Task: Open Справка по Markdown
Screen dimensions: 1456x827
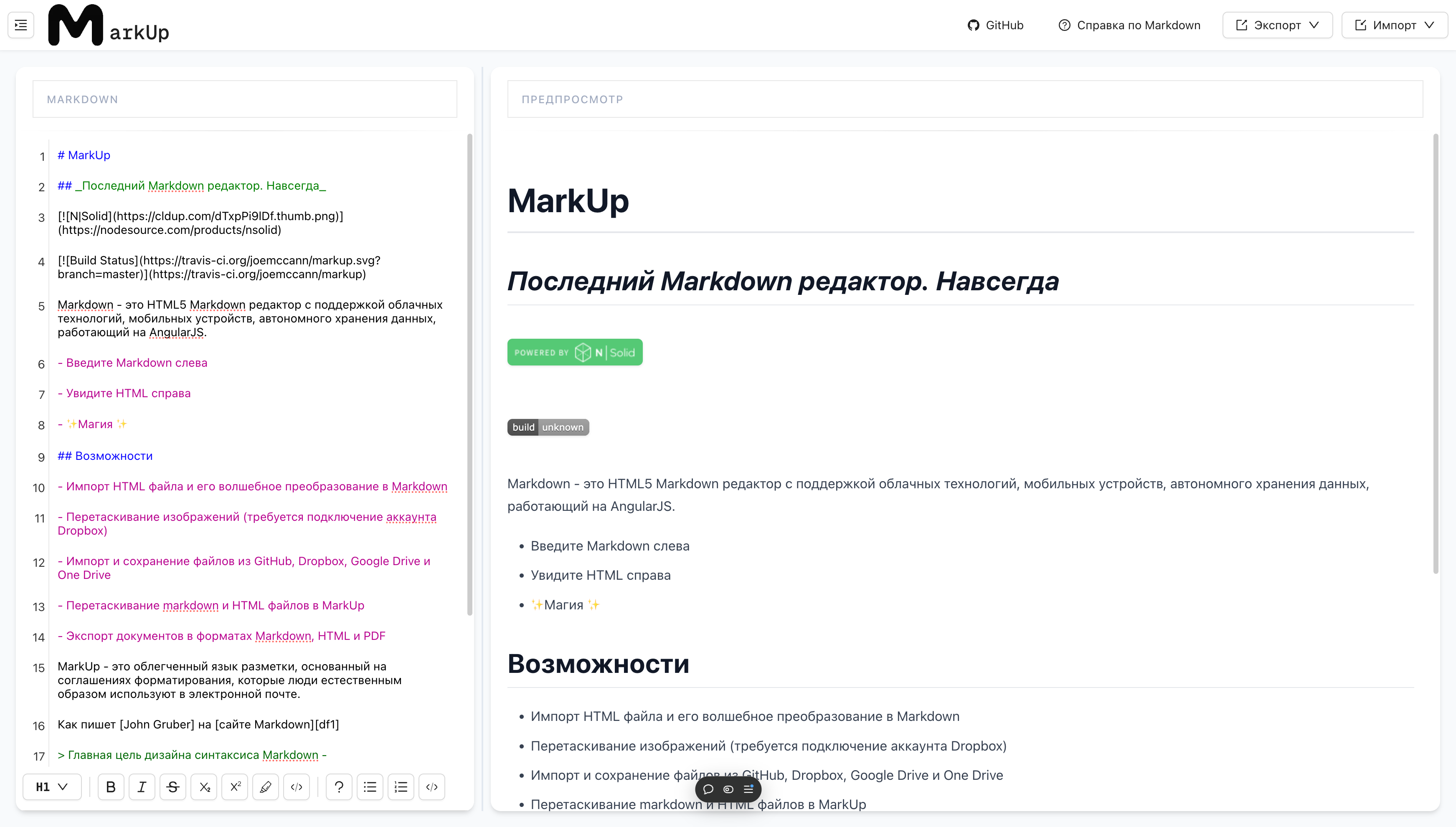Action: 1129,24
